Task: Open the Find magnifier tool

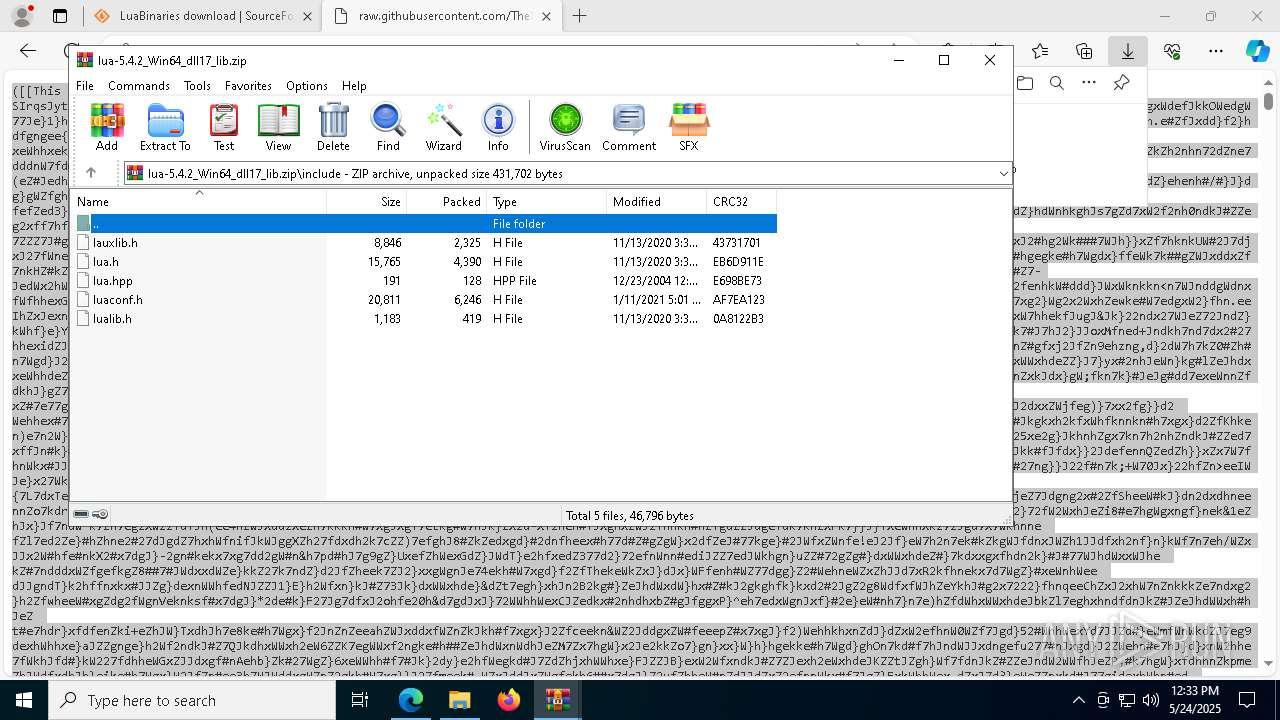Action: click(388, 127)
